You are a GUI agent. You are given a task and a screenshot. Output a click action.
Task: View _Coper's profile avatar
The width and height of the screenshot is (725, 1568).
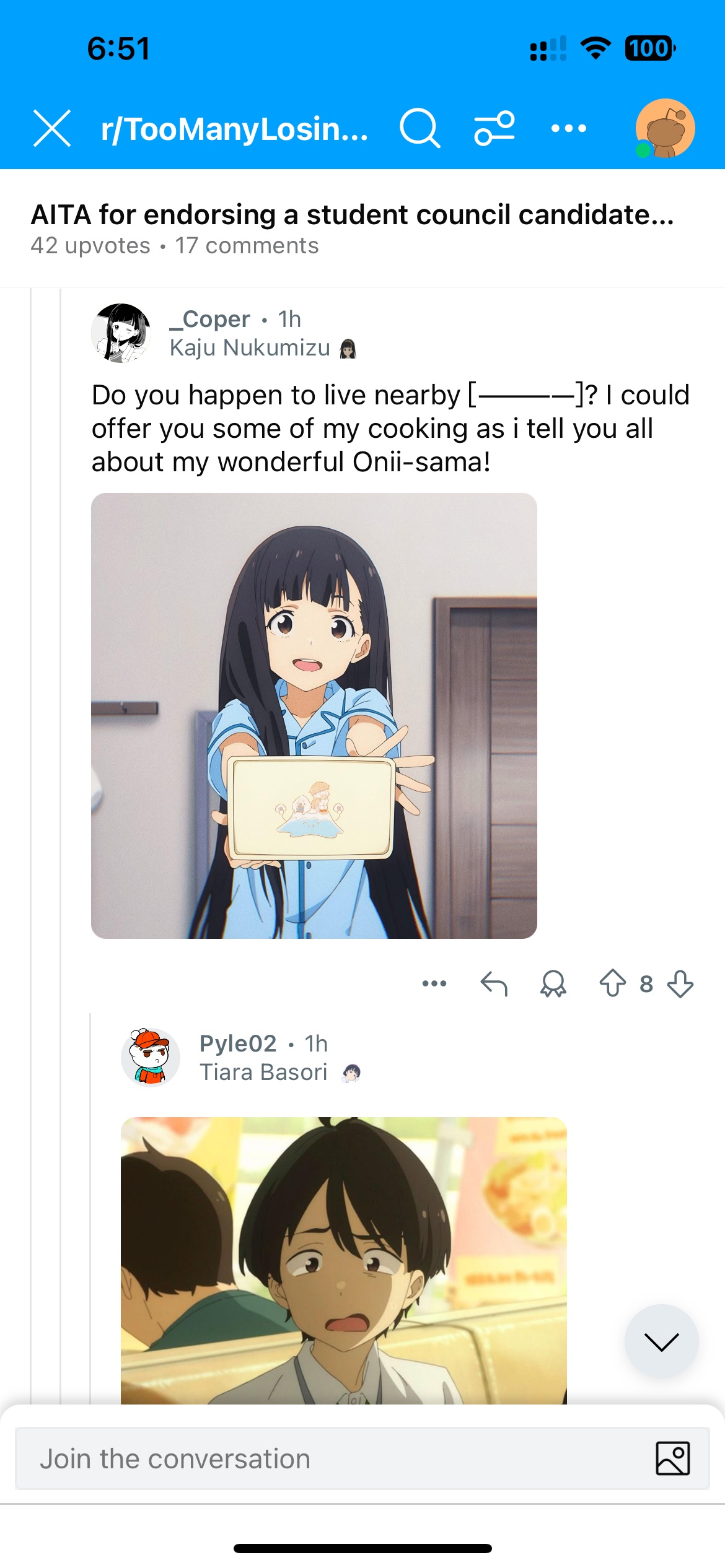(x=121, y=333)
